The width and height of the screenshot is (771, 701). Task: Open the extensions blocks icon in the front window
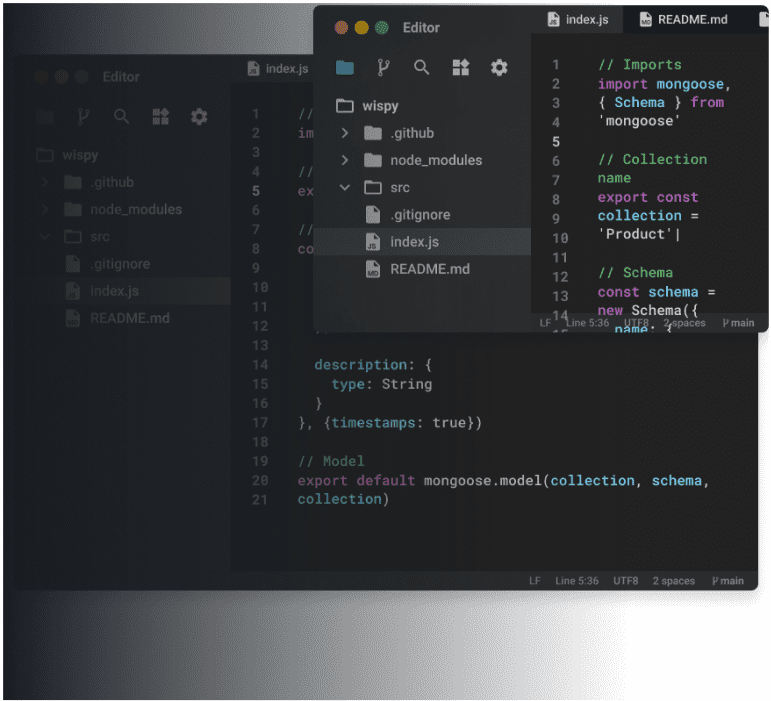pos(460,68)
